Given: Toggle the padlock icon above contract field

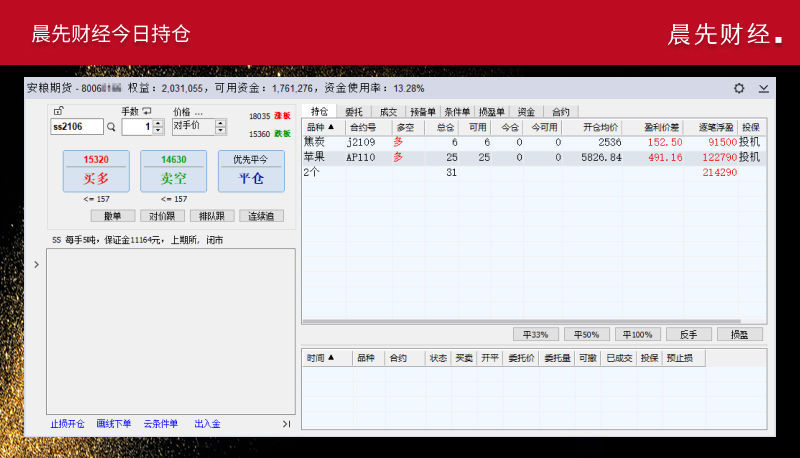Looking at the screenshot, I should pyautogui.click(x=58, y=111).
